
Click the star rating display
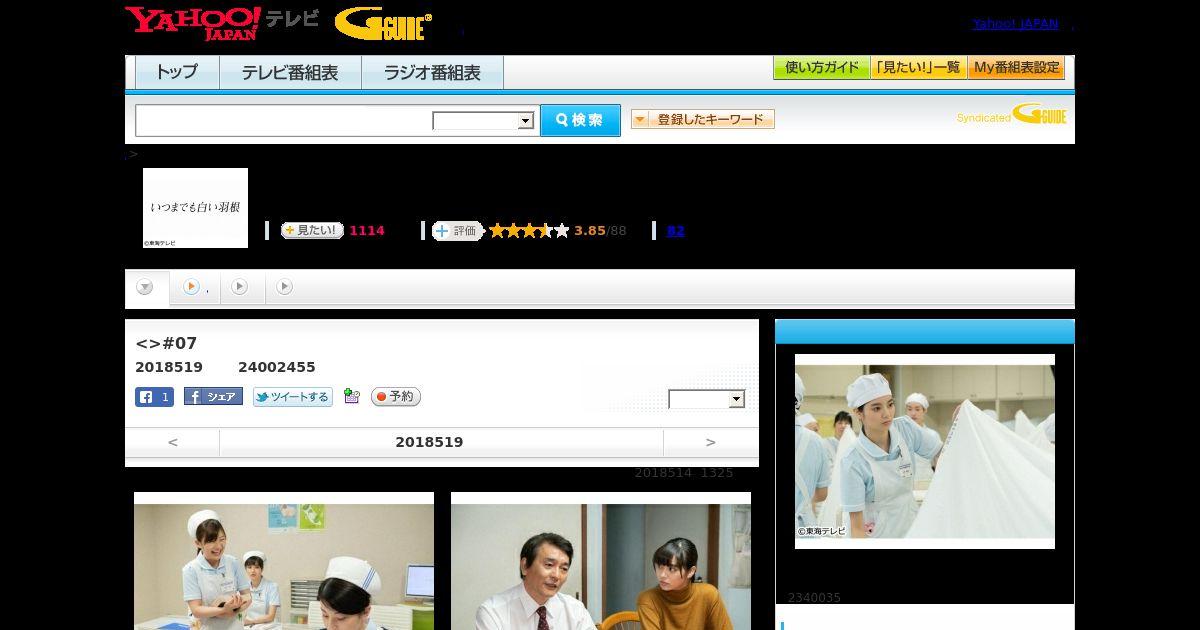coord(528,230)
